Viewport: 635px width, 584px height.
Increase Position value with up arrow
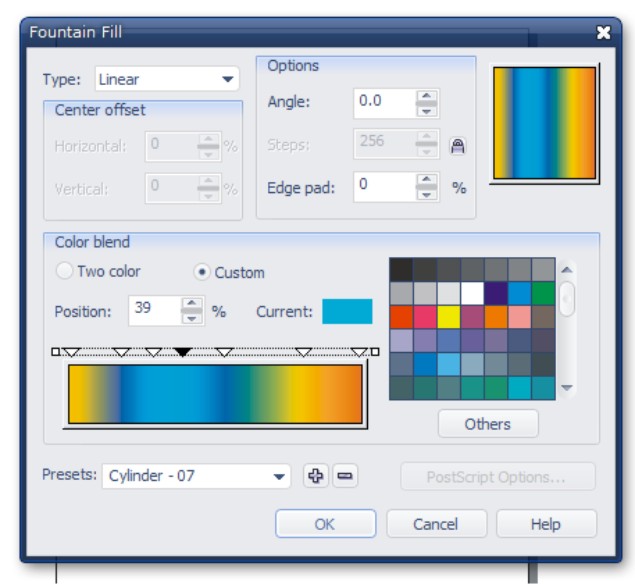(192, 303)
